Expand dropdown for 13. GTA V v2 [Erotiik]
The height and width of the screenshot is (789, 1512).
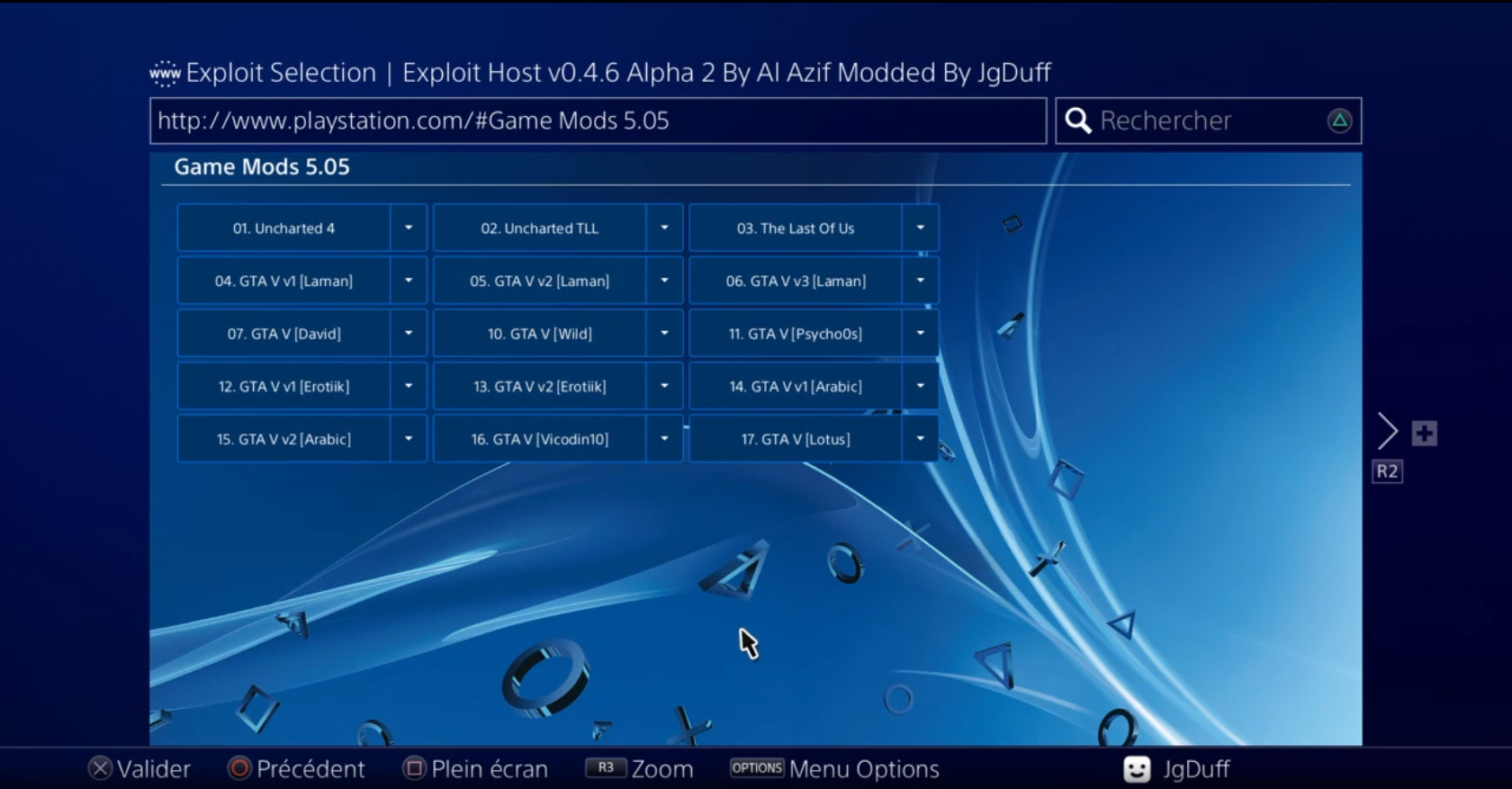click(x=664, y=386)
